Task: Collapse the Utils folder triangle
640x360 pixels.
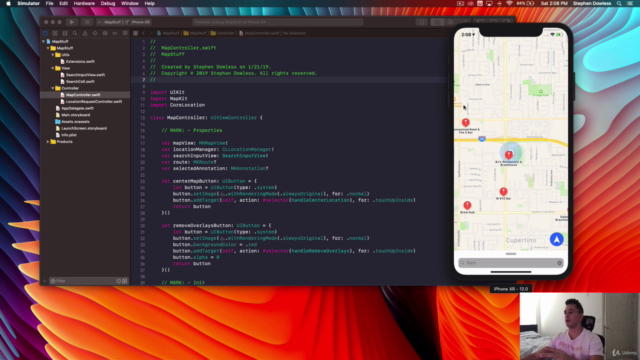Action: (53, 55)
